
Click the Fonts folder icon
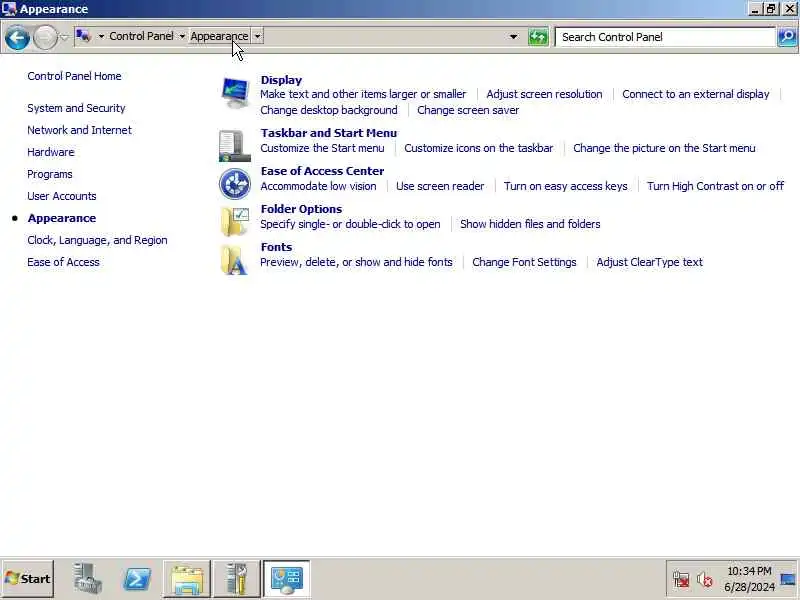[235, 260]
